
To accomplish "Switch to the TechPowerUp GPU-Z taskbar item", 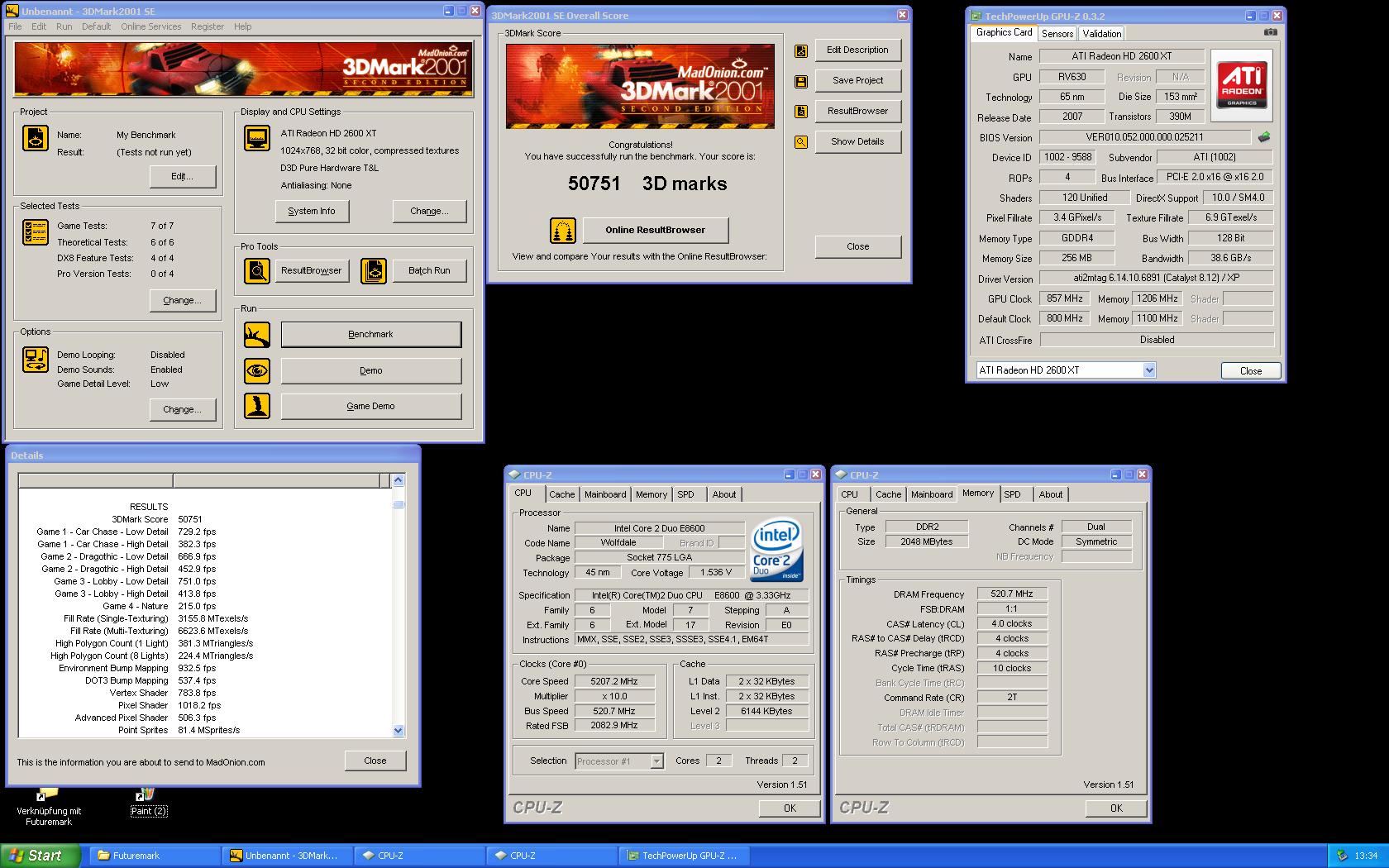I will click(x=684, y=856).
